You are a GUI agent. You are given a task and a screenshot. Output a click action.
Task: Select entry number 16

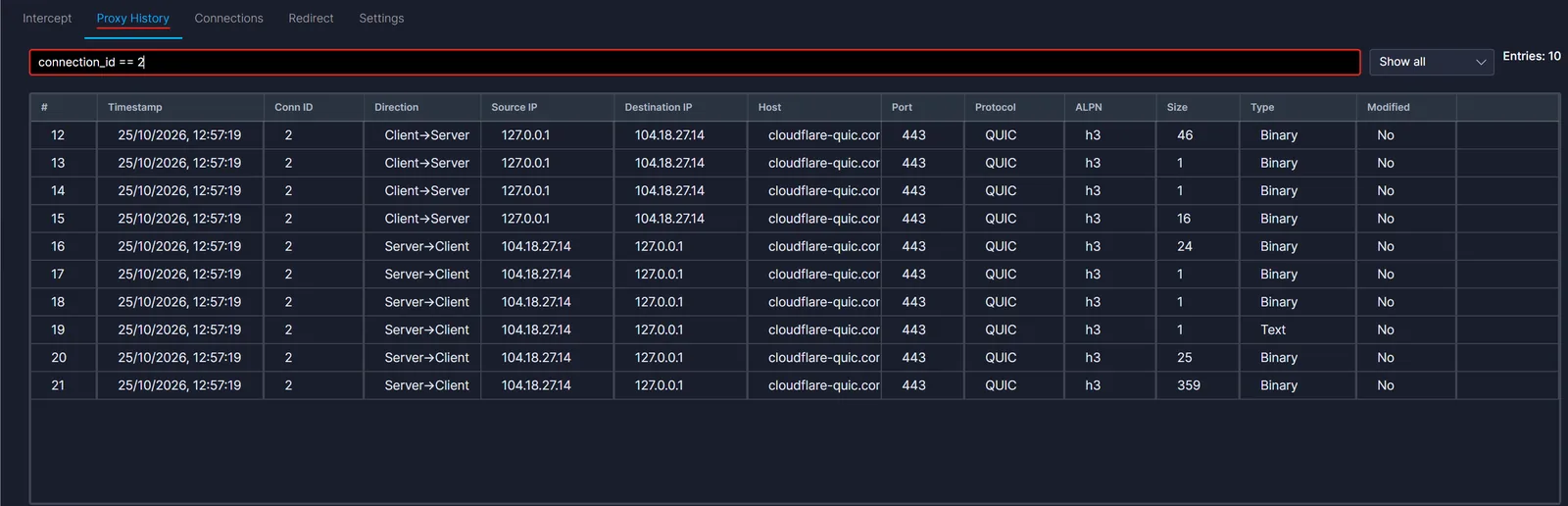(x=794, y=246)
